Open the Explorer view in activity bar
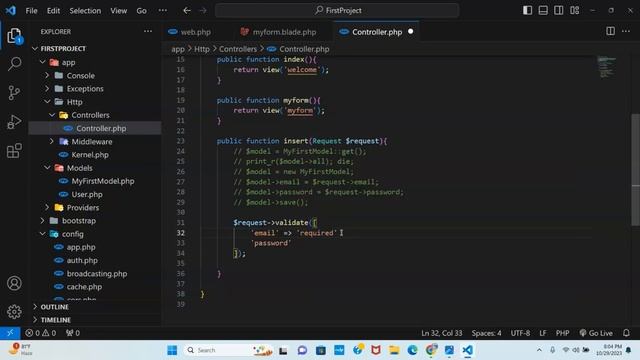Screen dimensions: 640x360 tap(14, 36)
